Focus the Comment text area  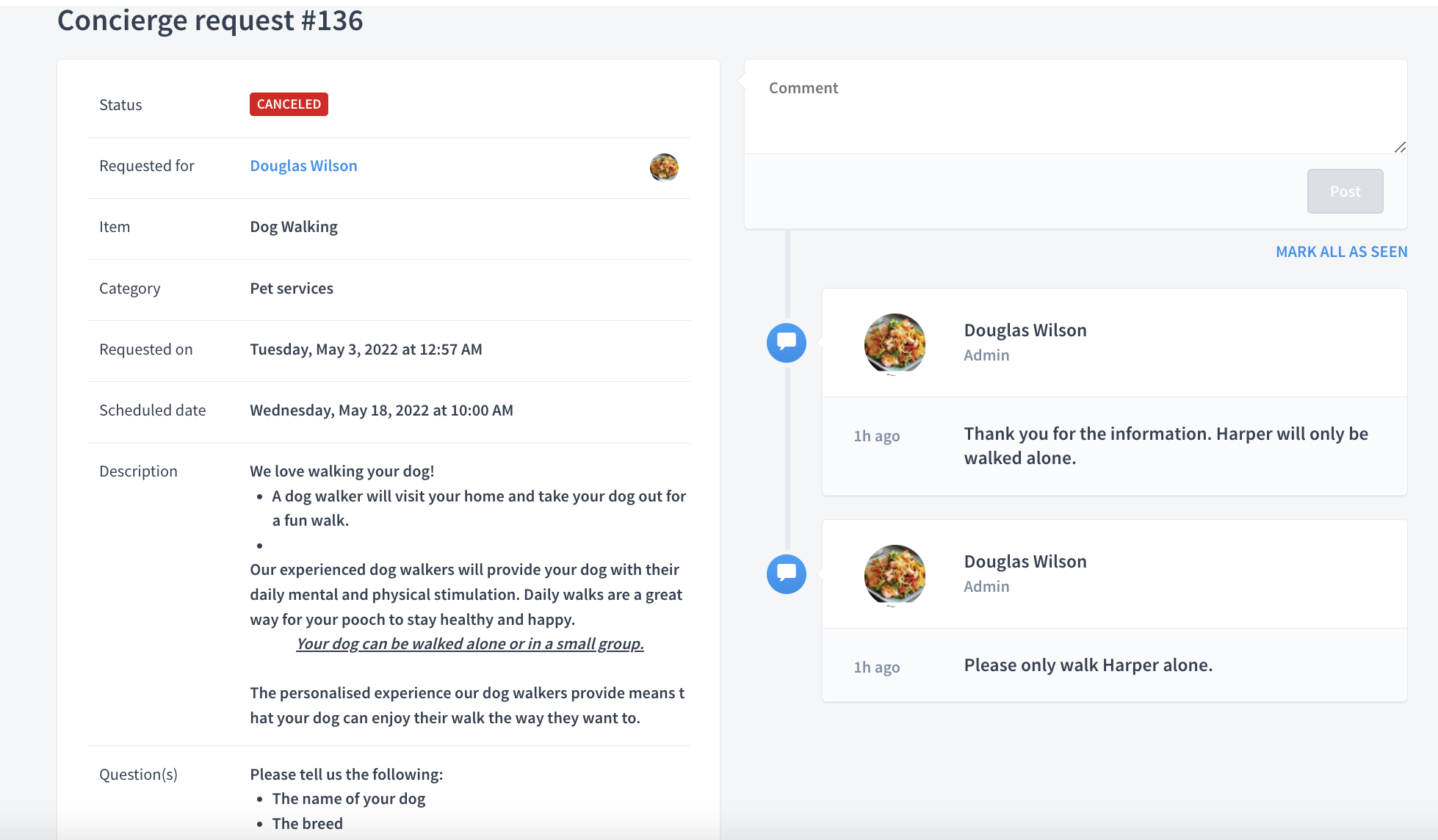tap(1075, 107)
